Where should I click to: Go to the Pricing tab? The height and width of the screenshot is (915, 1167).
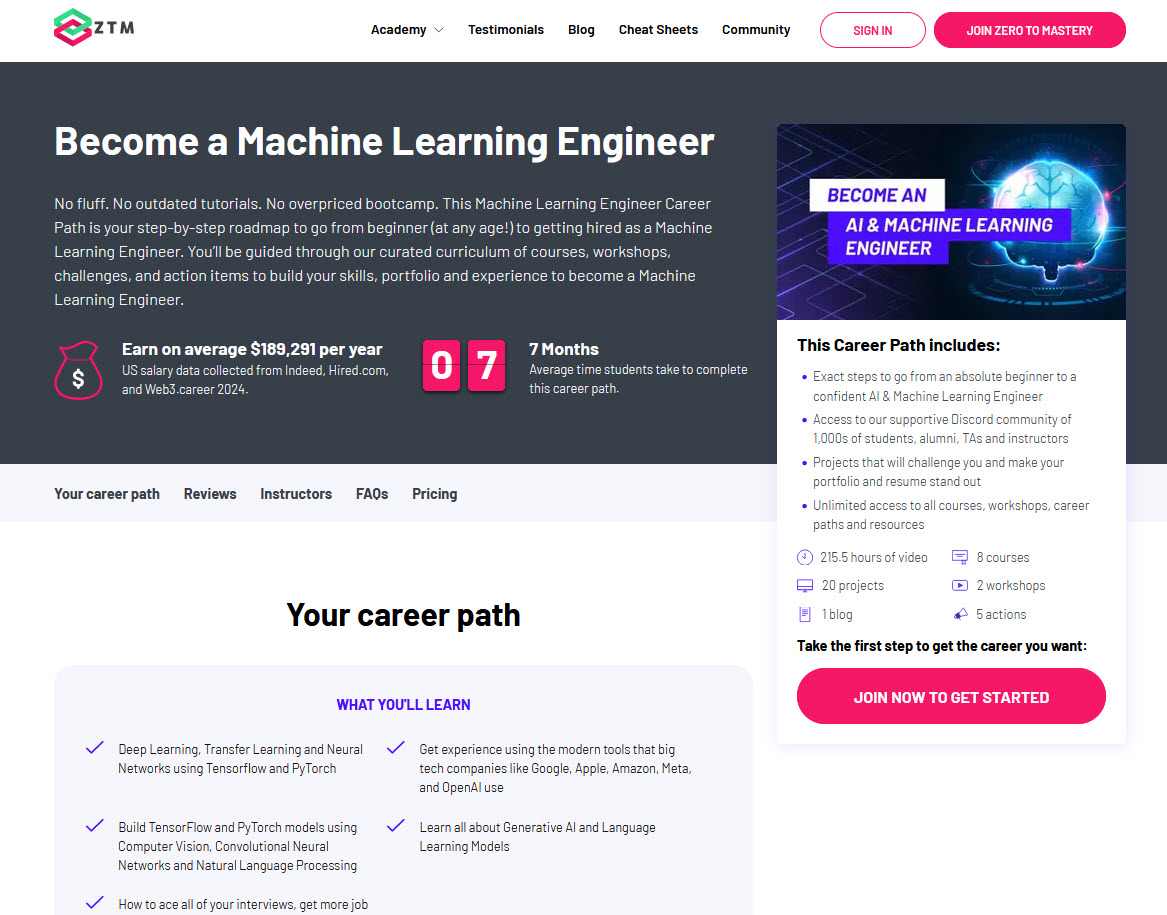[x=435, y=494]
